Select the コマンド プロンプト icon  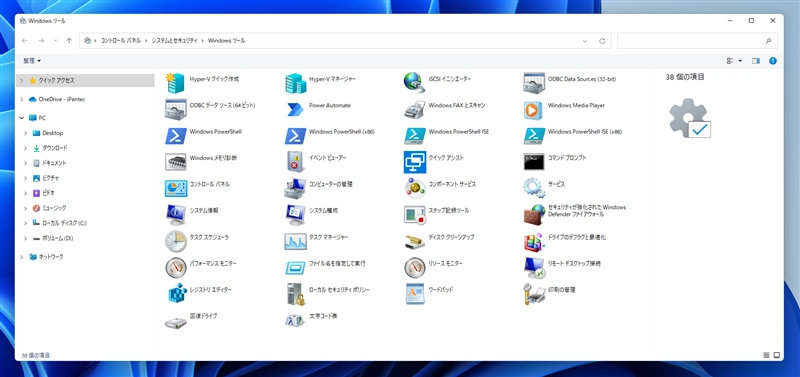tap(534, 162)
